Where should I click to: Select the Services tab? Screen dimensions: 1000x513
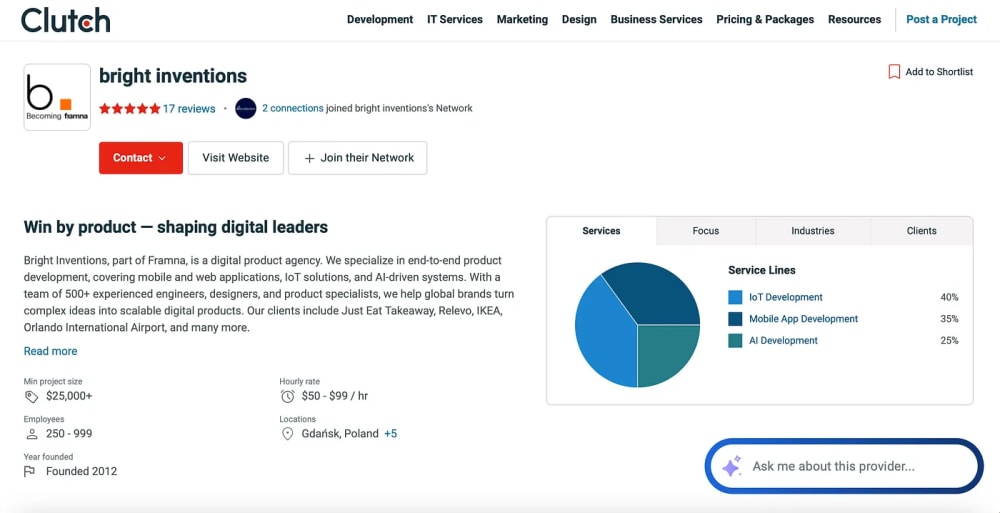(x=601, y=231)
